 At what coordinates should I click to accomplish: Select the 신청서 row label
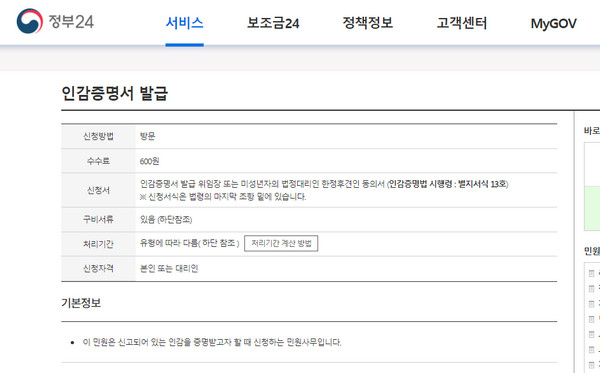(x=98, y=190)
